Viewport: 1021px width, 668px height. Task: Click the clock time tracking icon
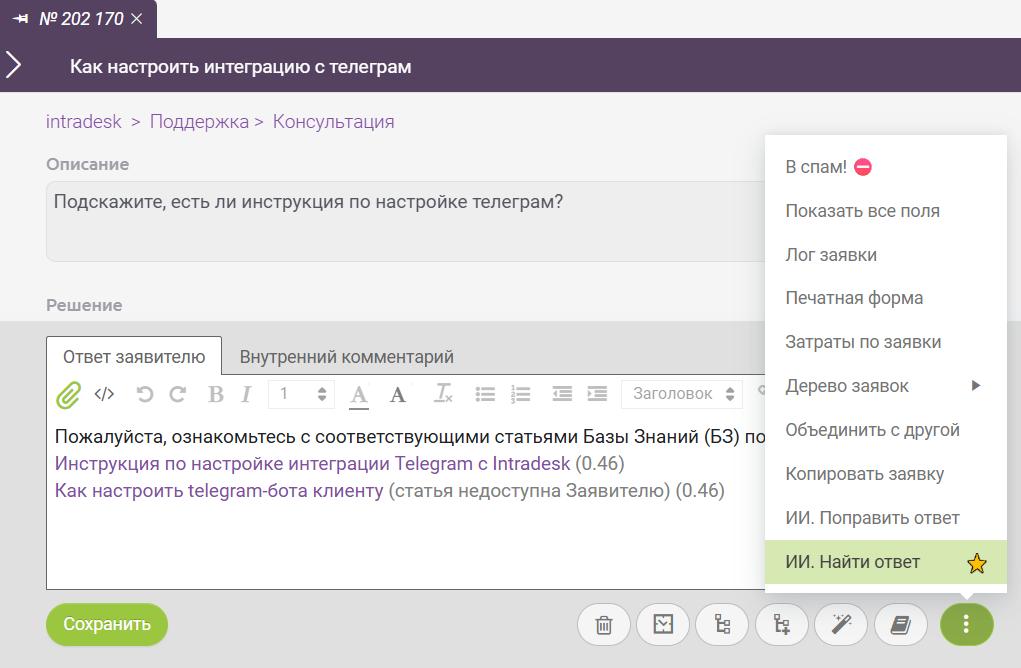point(663,625)
